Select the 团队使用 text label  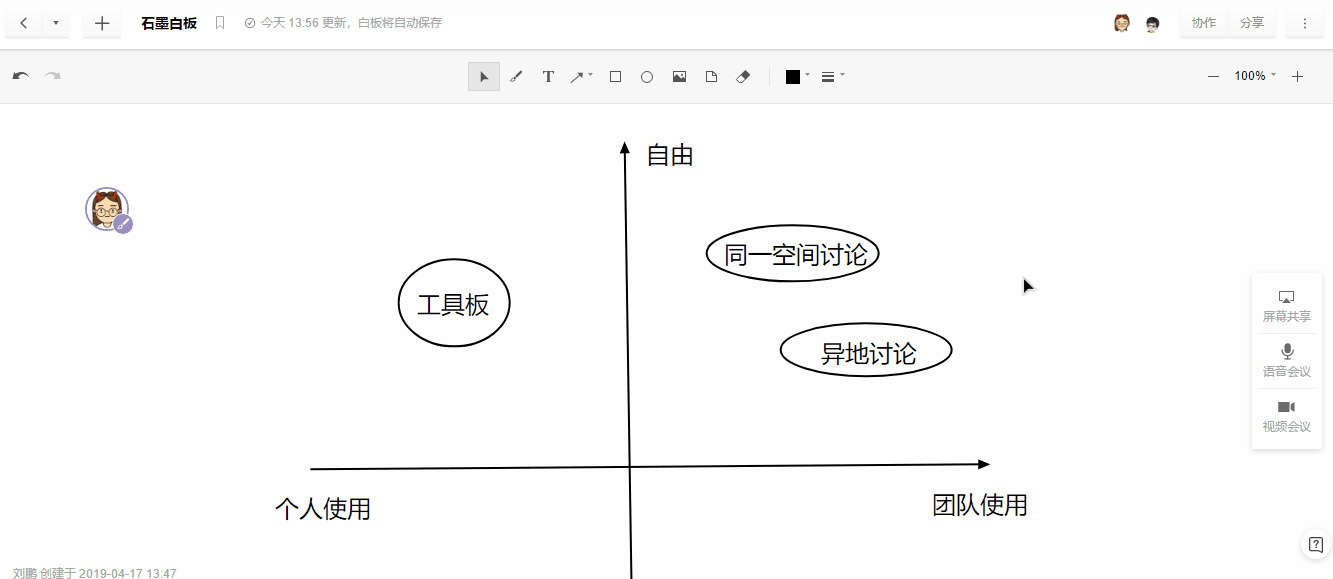[980, 505]
